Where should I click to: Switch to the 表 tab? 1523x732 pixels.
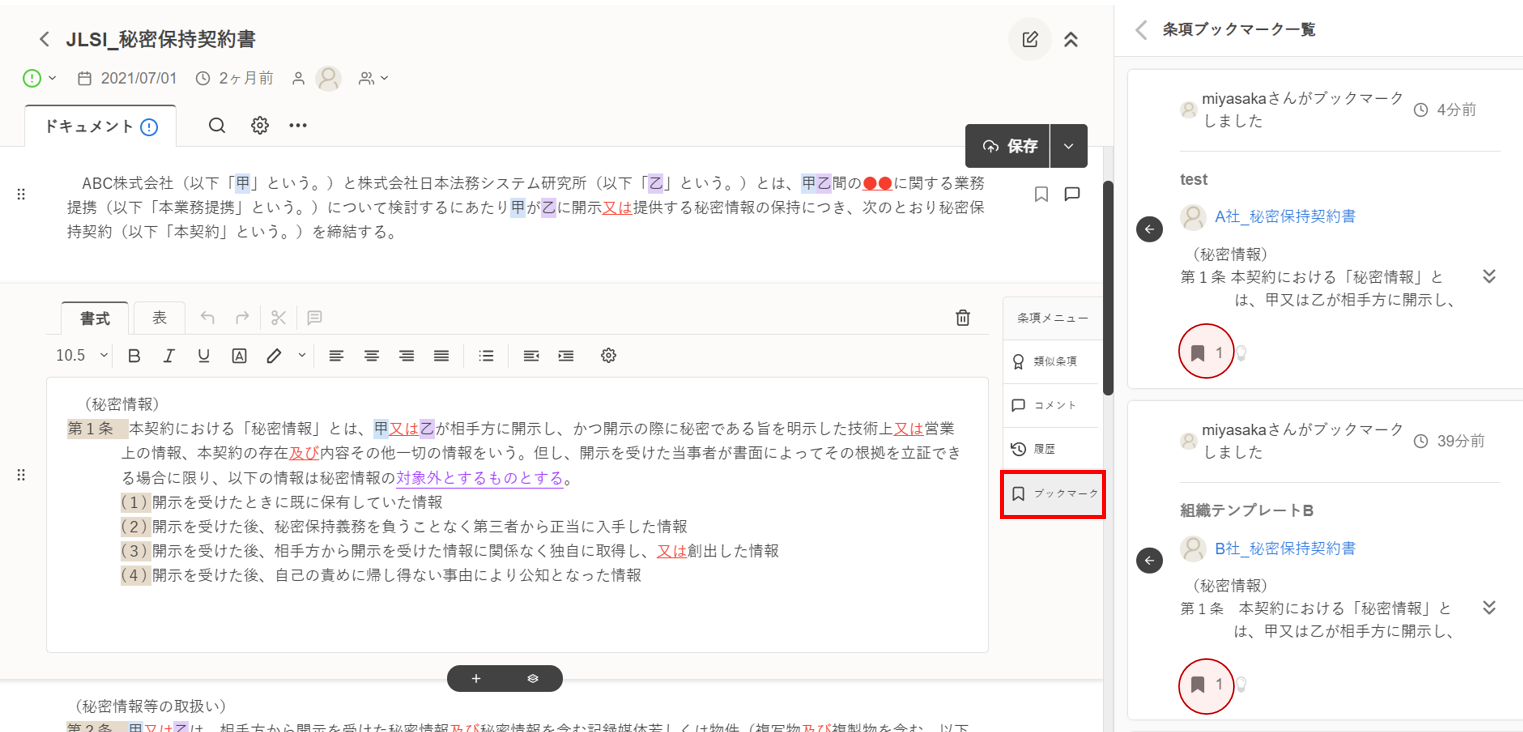[x=159, y=318]
